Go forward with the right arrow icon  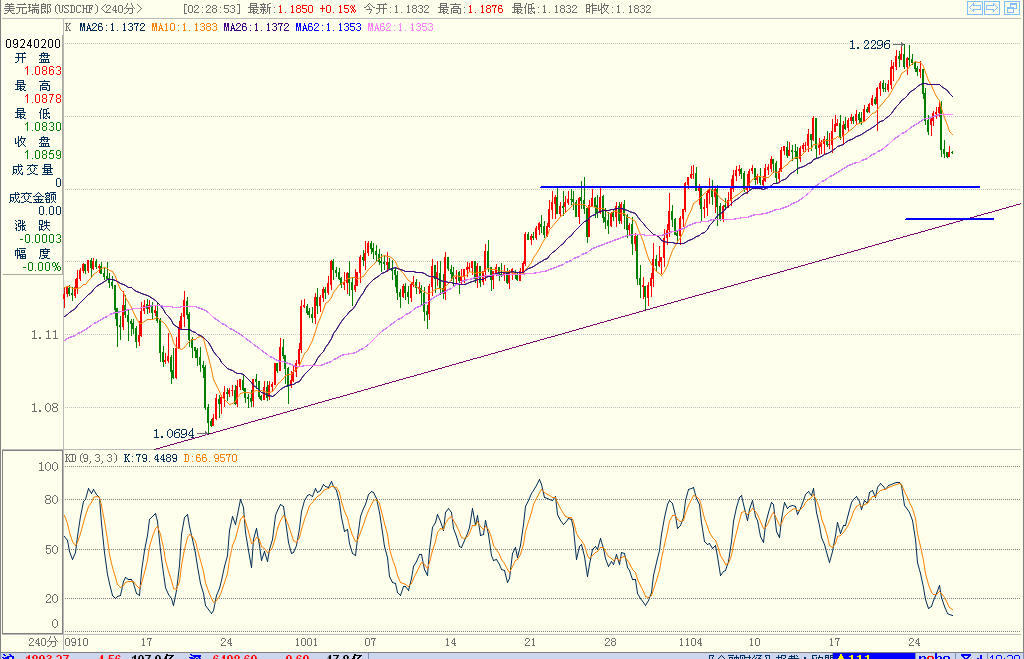(x=992, y=8)
